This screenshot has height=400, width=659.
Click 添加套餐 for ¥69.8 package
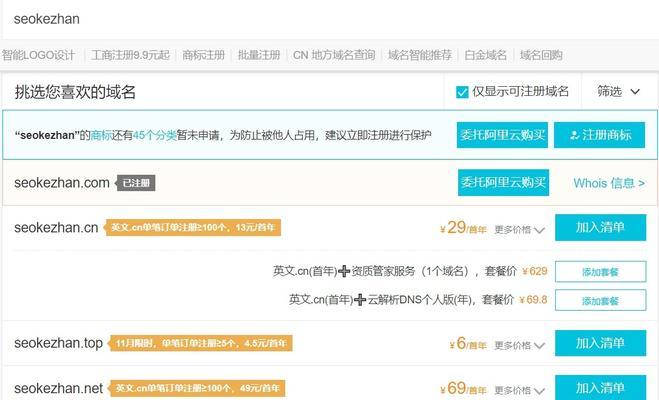(x=601, y=300)
